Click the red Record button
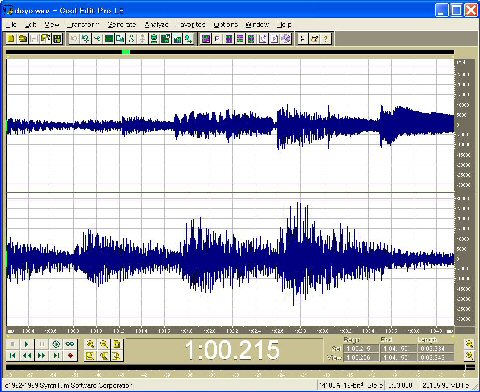This screenshot has height=392, width=480. point(70,355)
